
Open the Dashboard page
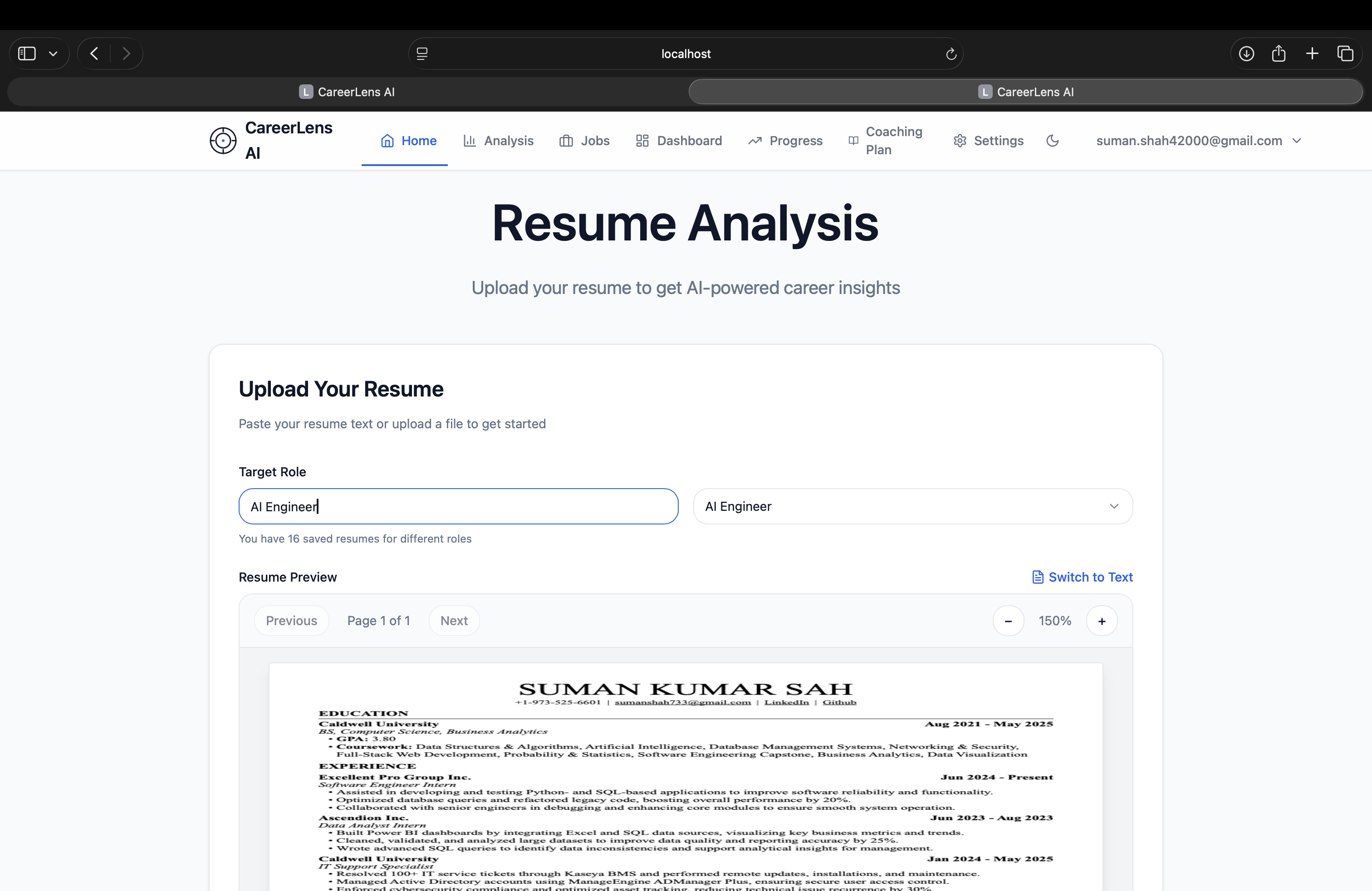678,141
